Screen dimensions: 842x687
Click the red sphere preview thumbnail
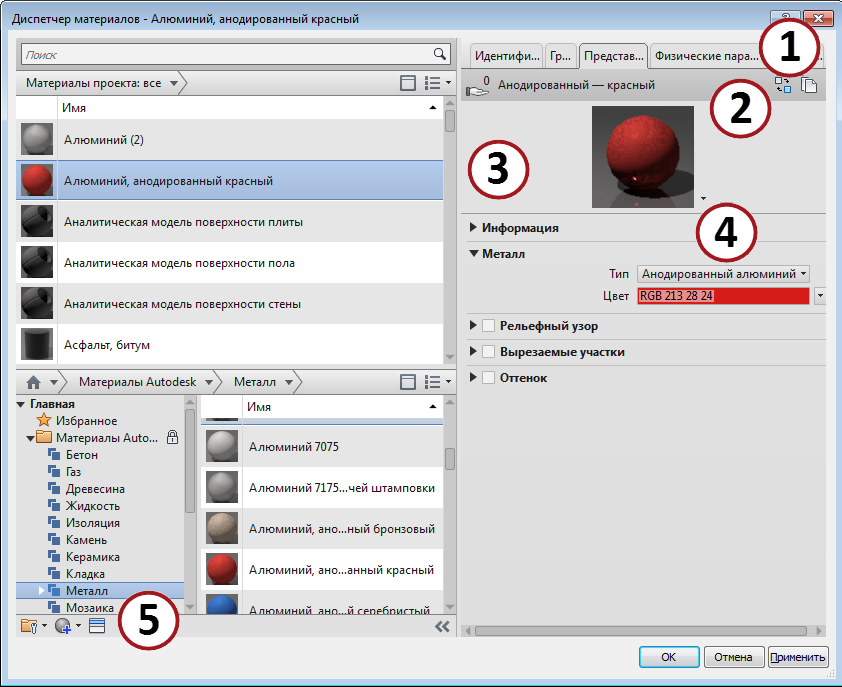(643, 156)
